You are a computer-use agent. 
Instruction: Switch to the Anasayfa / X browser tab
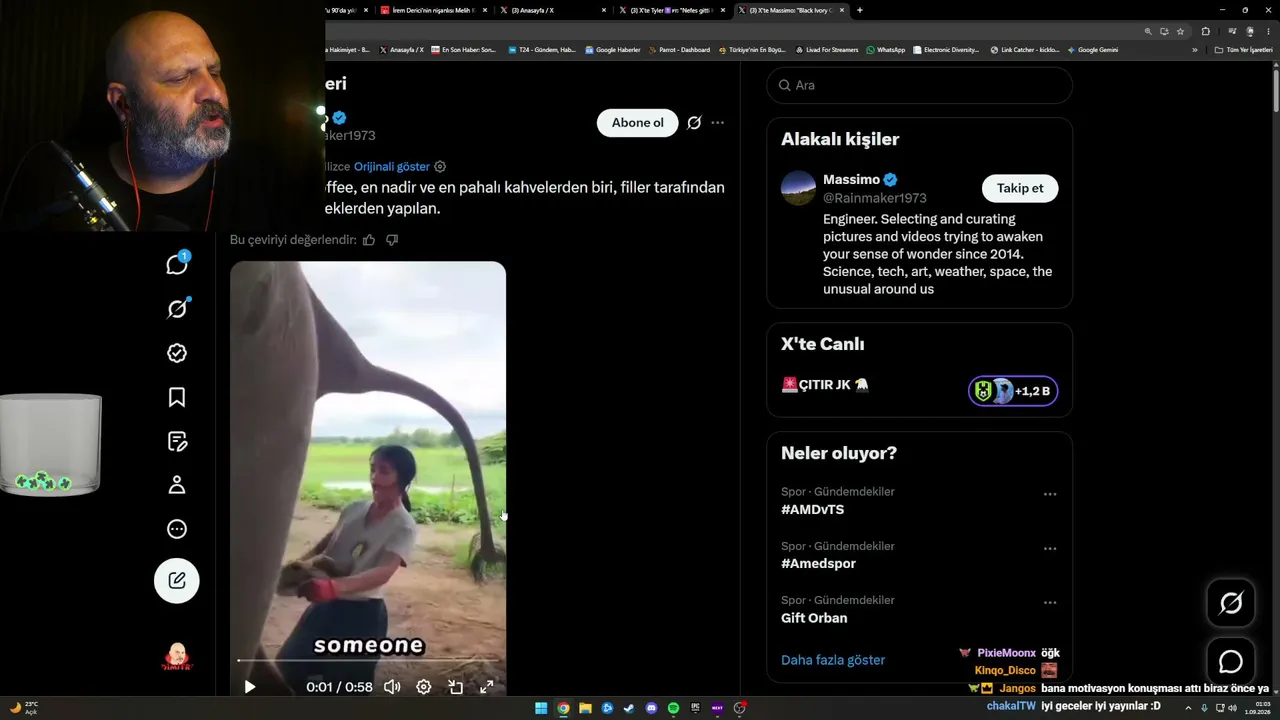(x=551, y=10)
